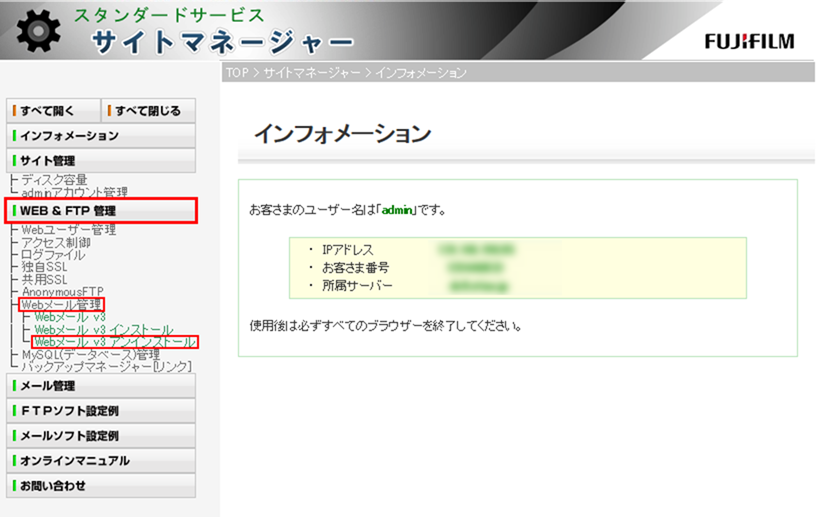This screenshot has width=820, height=517.
Task: Open the インフォメーション menu section
Action: [x=101, y=136]
